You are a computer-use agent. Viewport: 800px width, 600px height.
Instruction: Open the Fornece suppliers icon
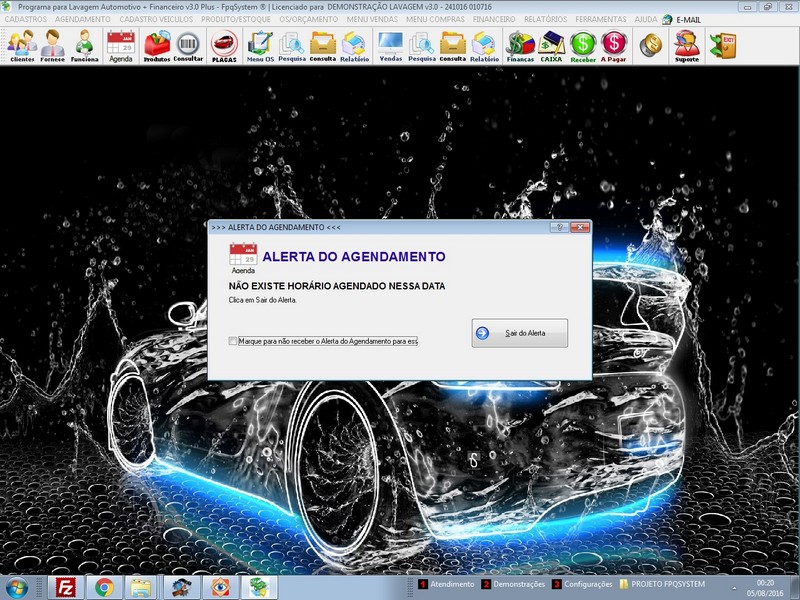(53, 46)
